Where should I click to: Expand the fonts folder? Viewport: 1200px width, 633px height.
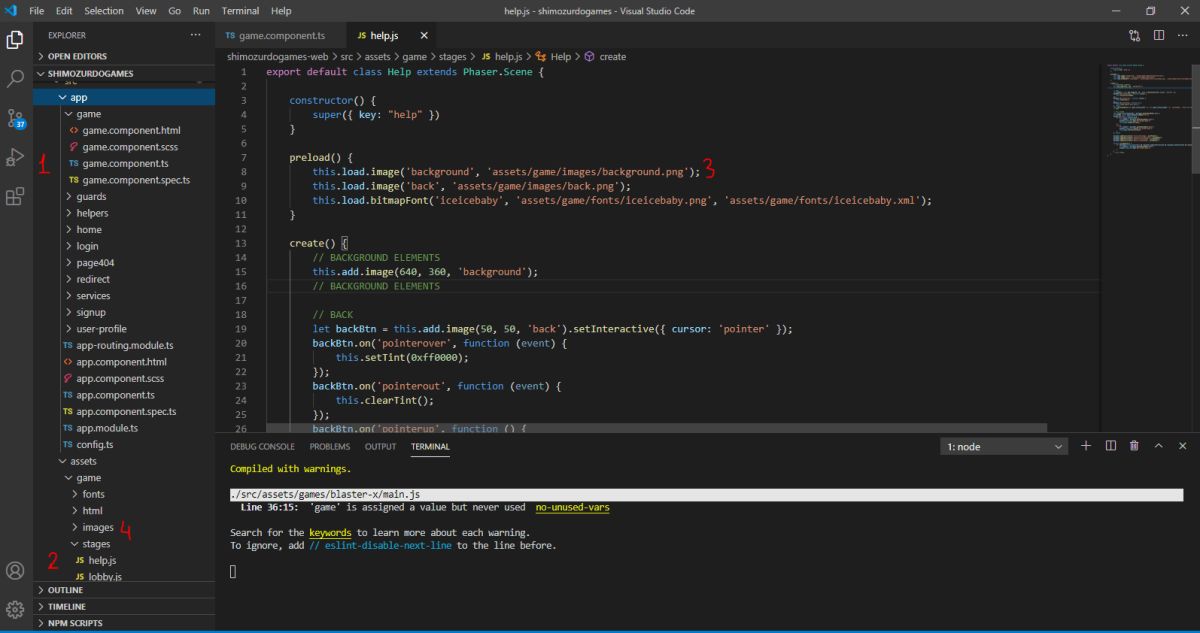tap(125, 494)
